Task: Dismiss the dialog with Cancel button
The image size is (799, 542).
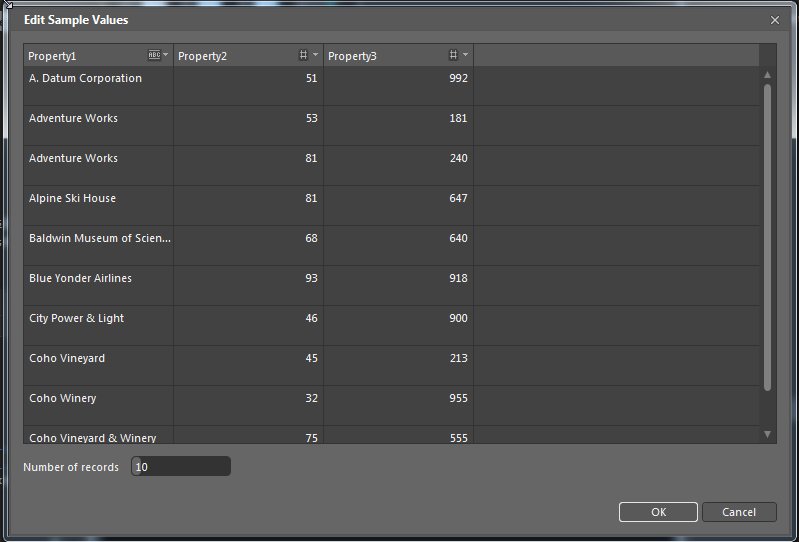Action: (x=739, y=512)
